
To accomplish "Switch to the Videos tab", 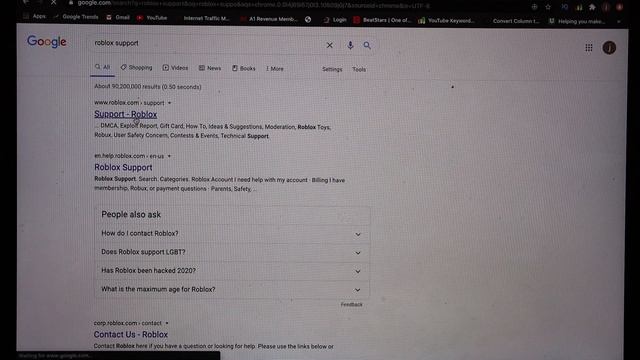I will tap(175, 68).
